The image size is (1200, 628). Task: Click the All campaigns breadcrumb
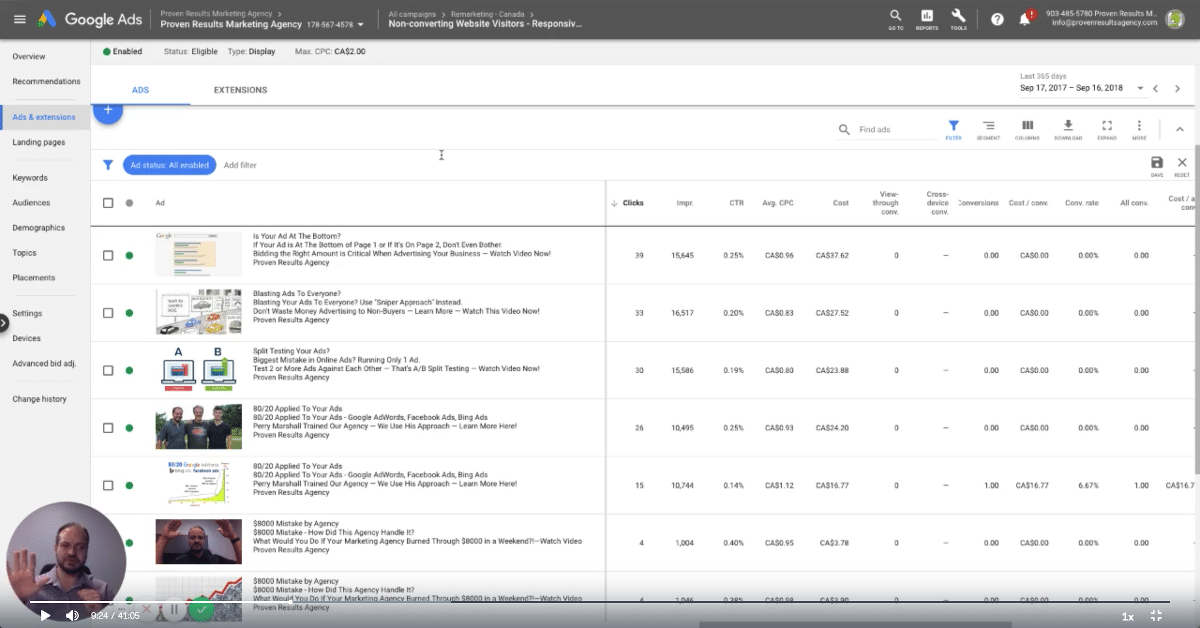click(411, 12)
